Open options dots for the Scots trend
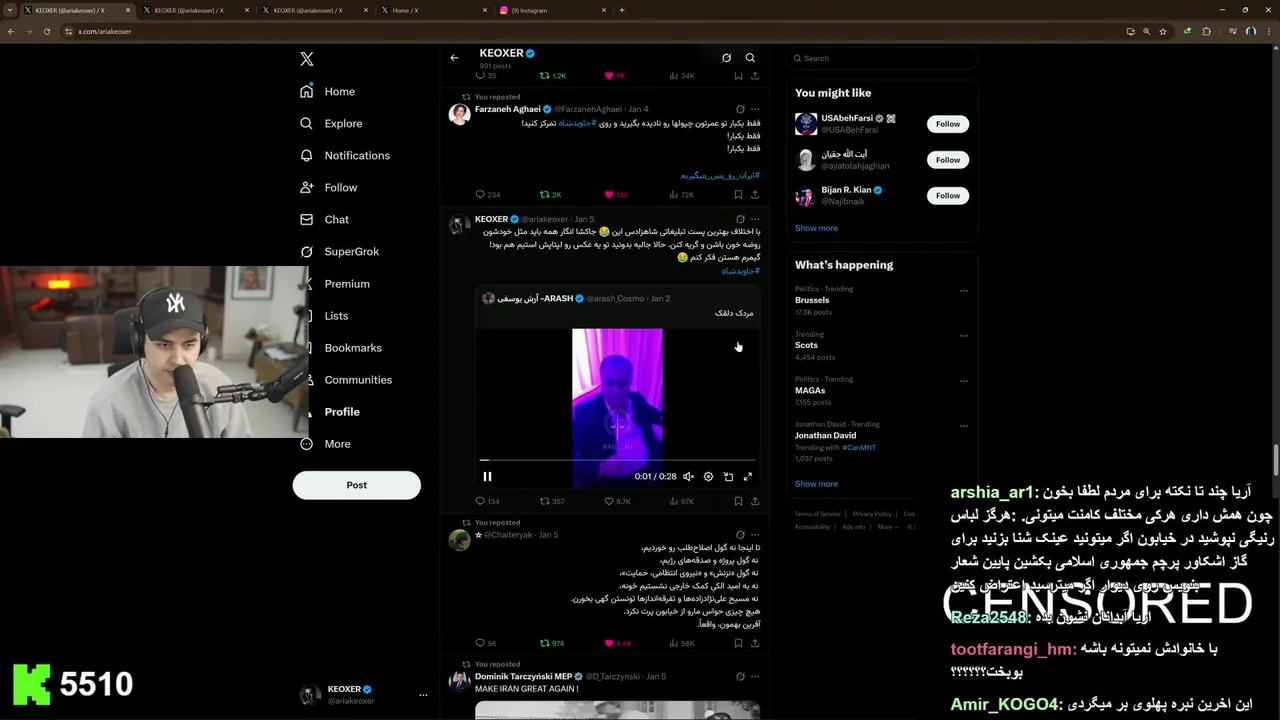Screen dimensions: 1280x720 pyautogui.click(x=964, y=336)
